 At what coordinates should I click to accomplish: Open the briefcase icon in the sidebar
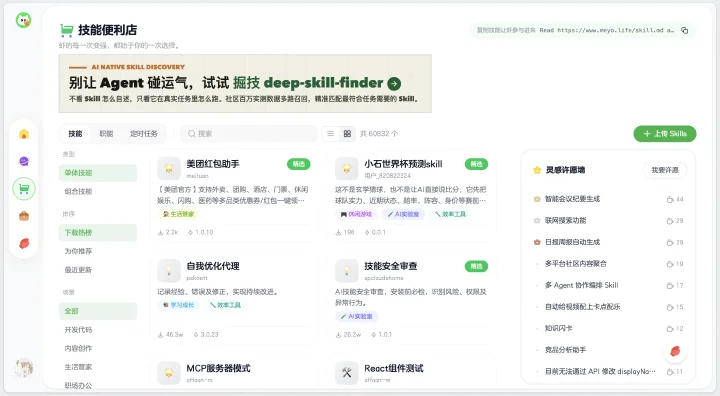tap(24, 216)
